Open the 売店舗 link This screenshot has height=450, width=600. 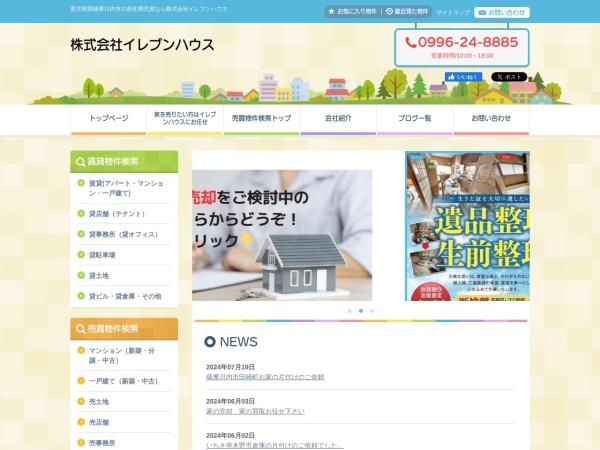[x=99, y=422]
